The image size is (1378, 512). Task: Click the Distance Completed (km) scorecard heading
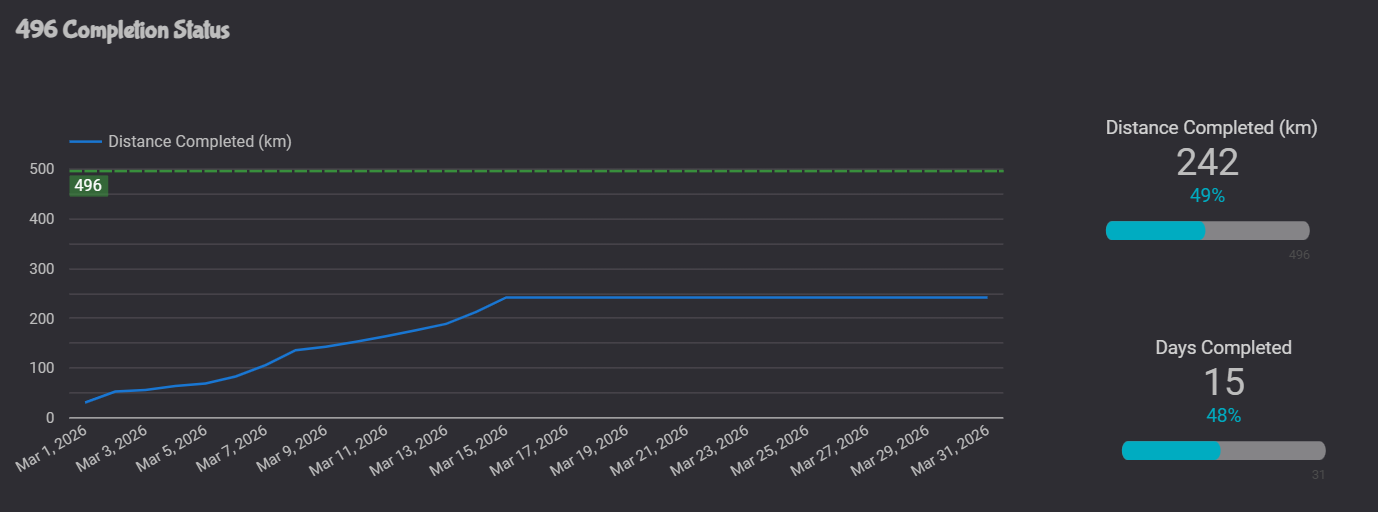(x=1211, y=128)
